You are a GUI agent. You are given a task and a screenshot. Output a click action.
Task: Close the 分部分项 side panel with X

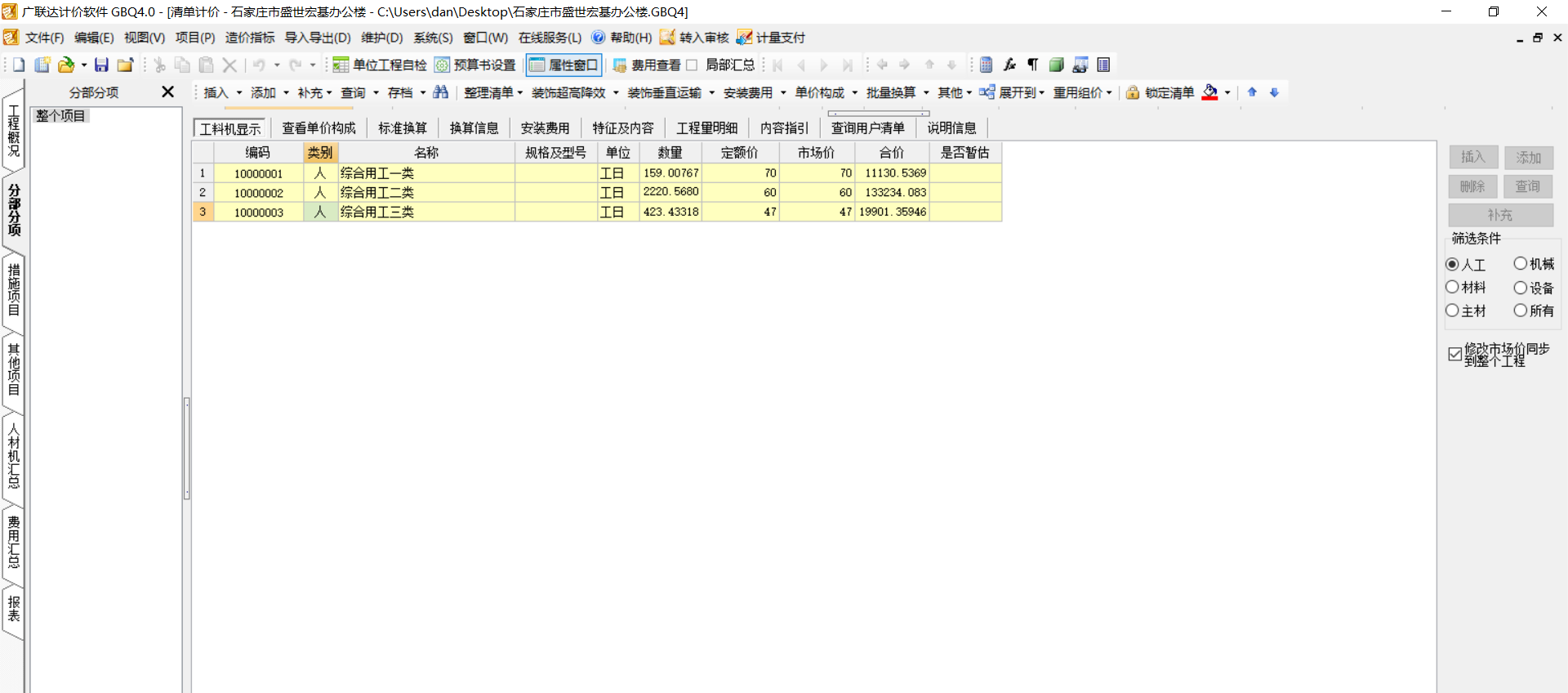[x=167, y=92]
